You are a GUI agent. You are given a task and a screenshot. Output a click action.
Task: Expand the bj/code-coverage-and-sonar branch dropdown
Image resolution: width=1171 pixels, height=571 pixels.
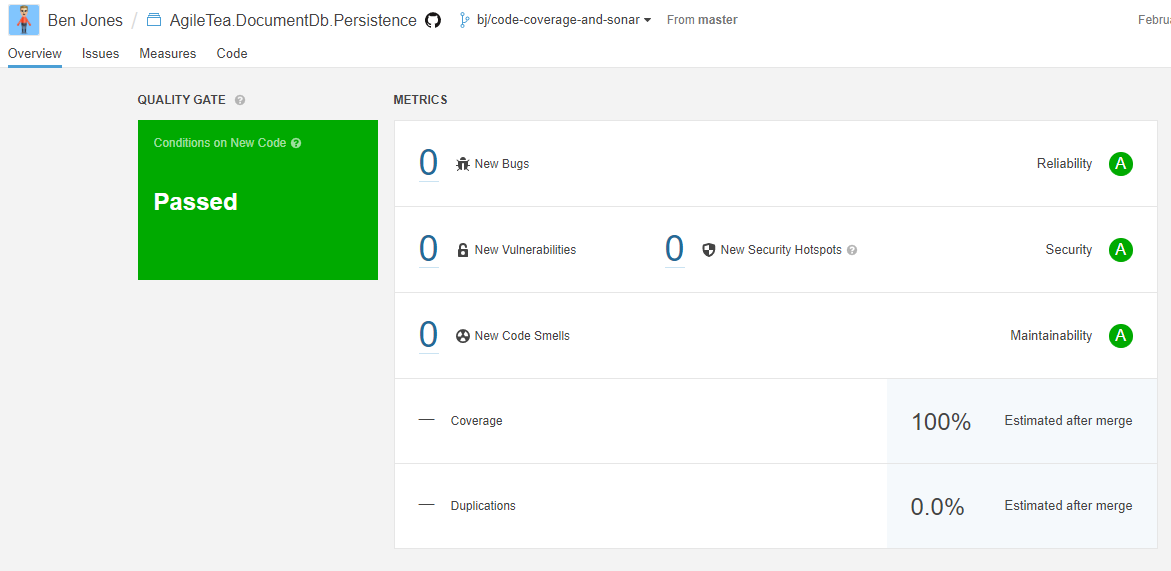[x=564, y=20]
